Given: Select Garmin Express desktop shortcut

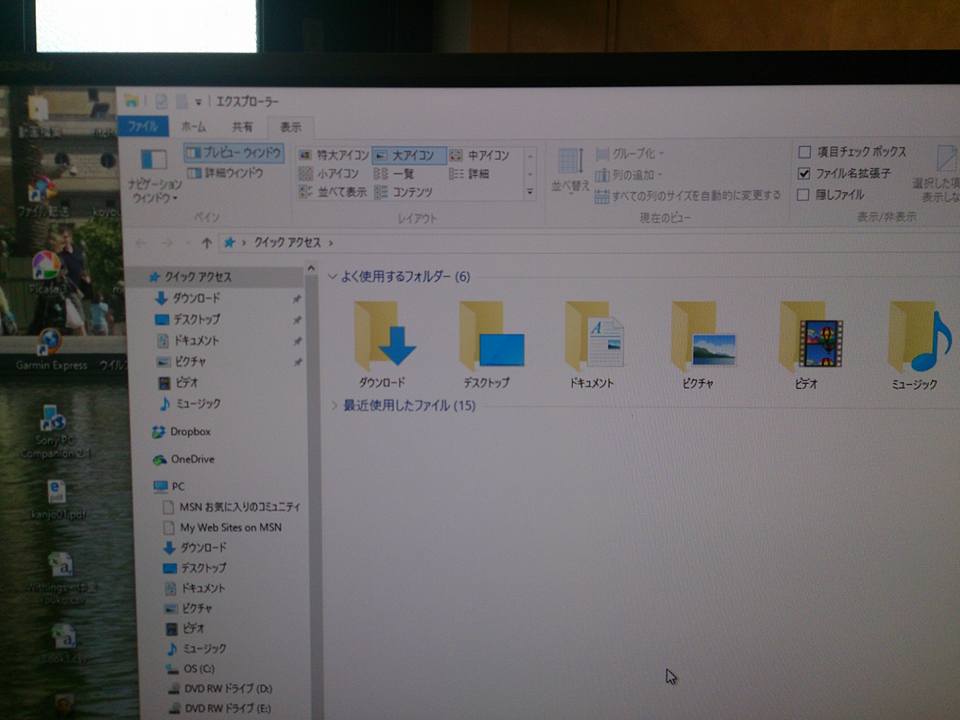Looking at the screenshot, I should coord(51,351).
